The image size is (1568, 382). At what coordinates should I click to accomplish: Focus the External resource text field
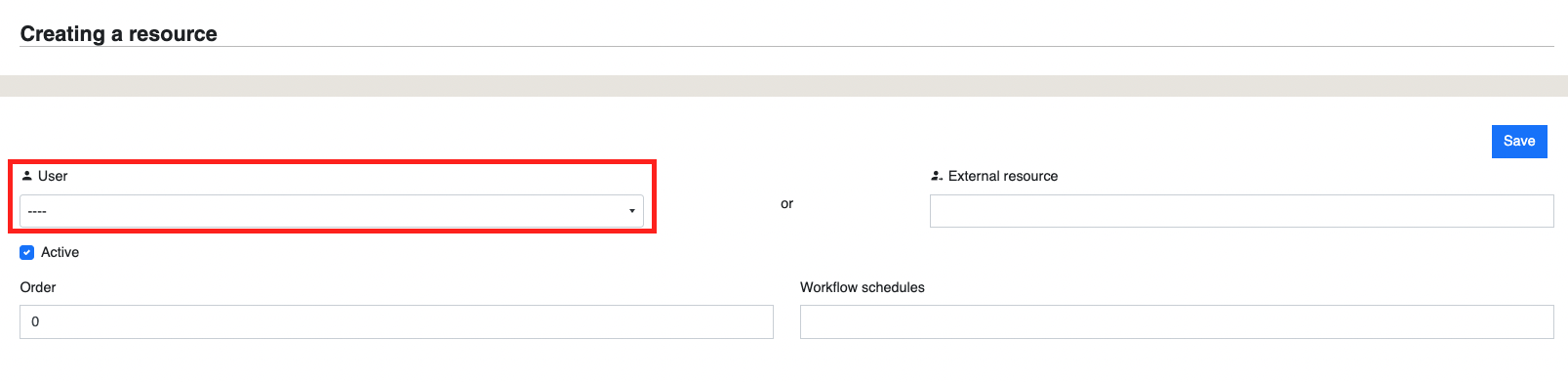pyautogui.click(x=1241, y=211)
